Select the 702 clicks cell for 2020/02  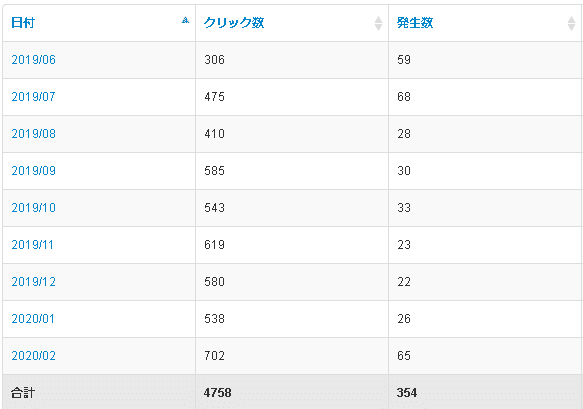coord(292,356)
